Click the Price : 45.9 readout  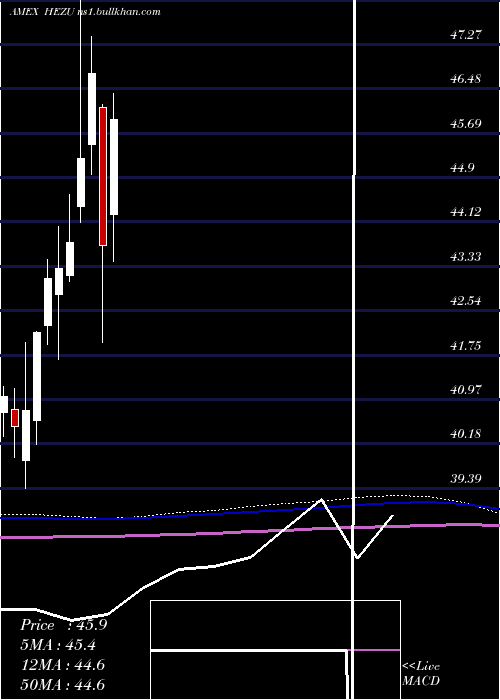[63, 625]
